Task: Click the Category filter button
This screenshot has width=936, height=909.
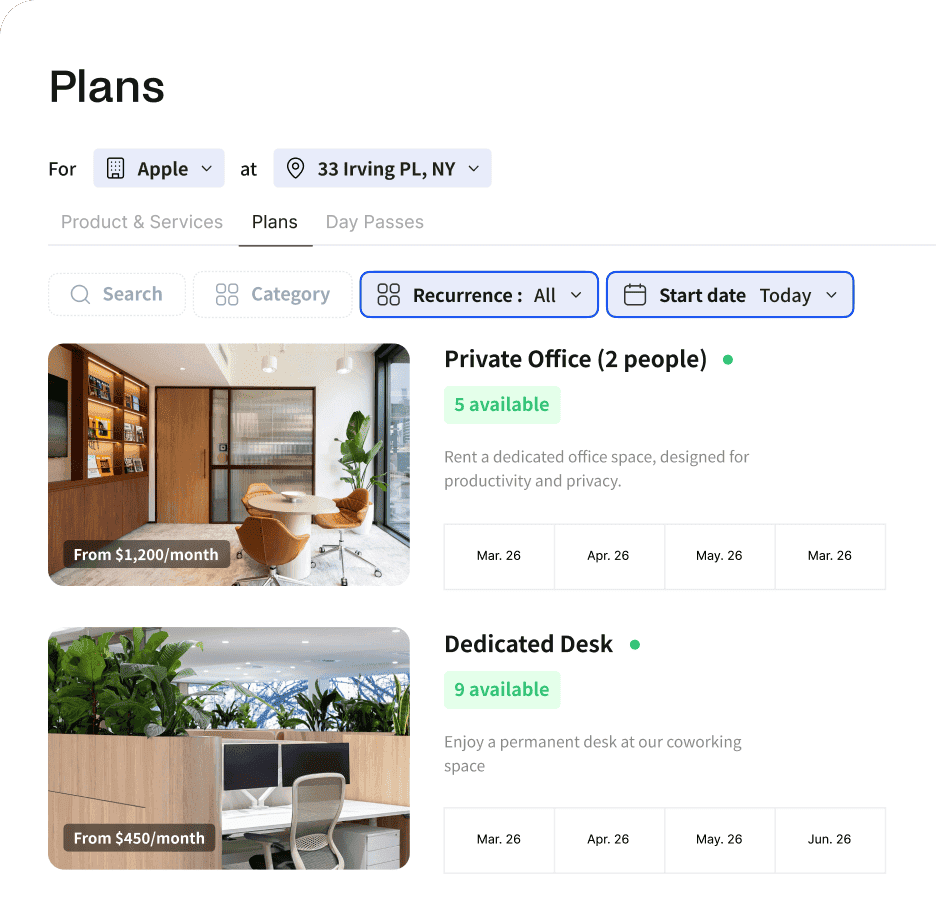Action: [273, 294]
